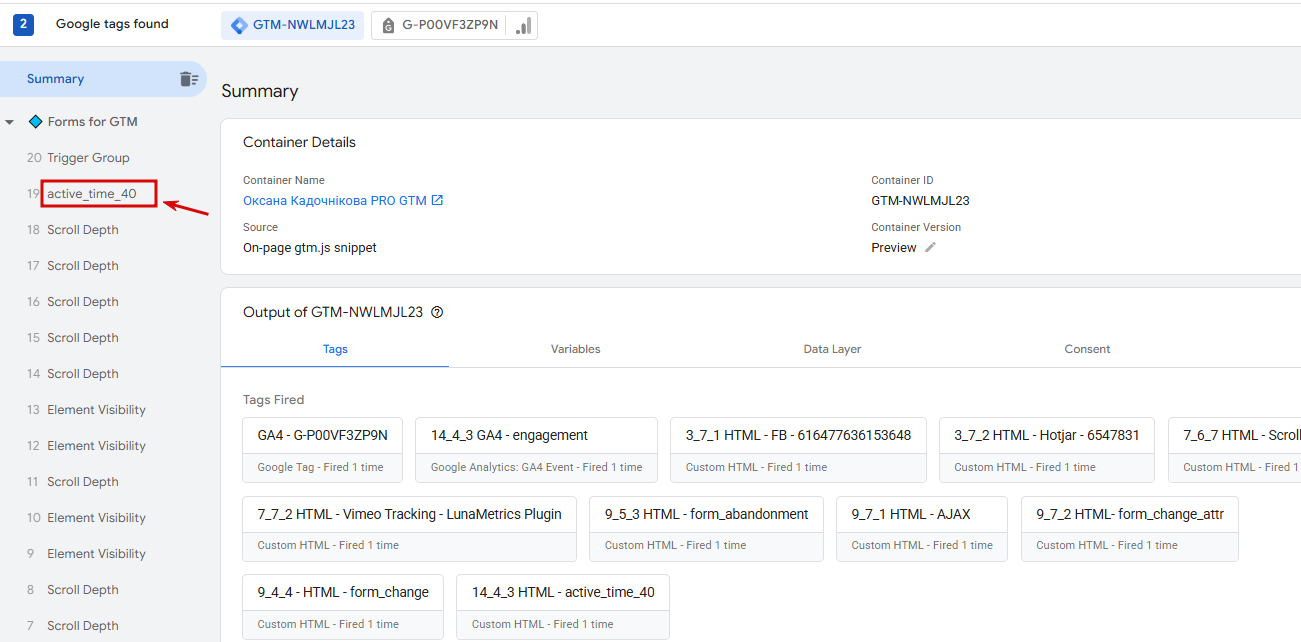Select event 13 Element Visibility

[x=96, y=410]
